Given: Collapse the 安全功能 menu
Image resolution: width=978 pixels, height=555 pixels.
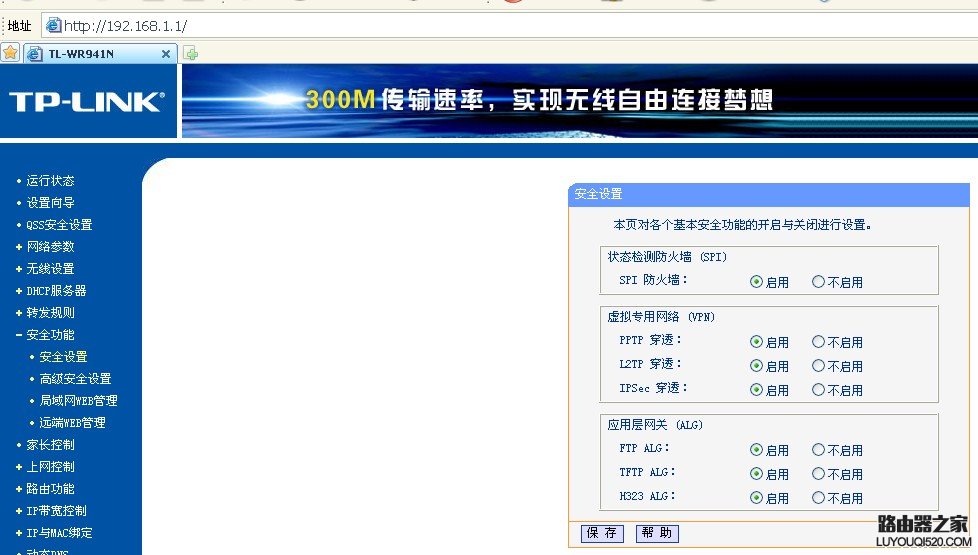Looking at the screenshot, I should point(50,335).
